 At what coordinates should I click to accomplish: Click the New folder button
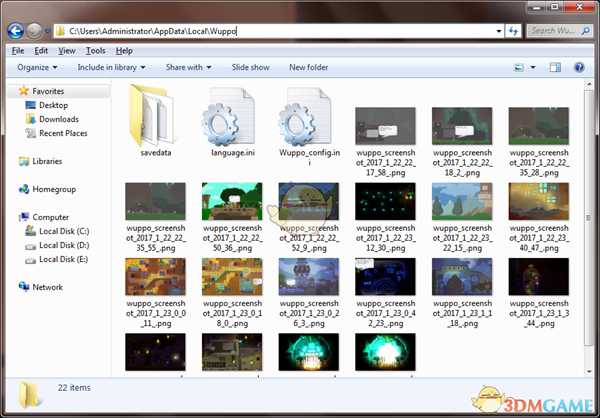coord(308,67)
